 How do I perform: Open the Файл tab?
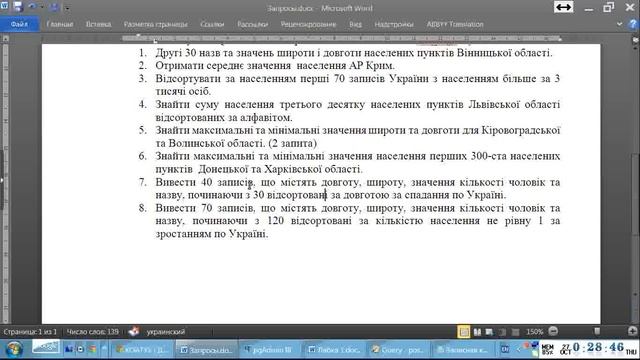19,24
